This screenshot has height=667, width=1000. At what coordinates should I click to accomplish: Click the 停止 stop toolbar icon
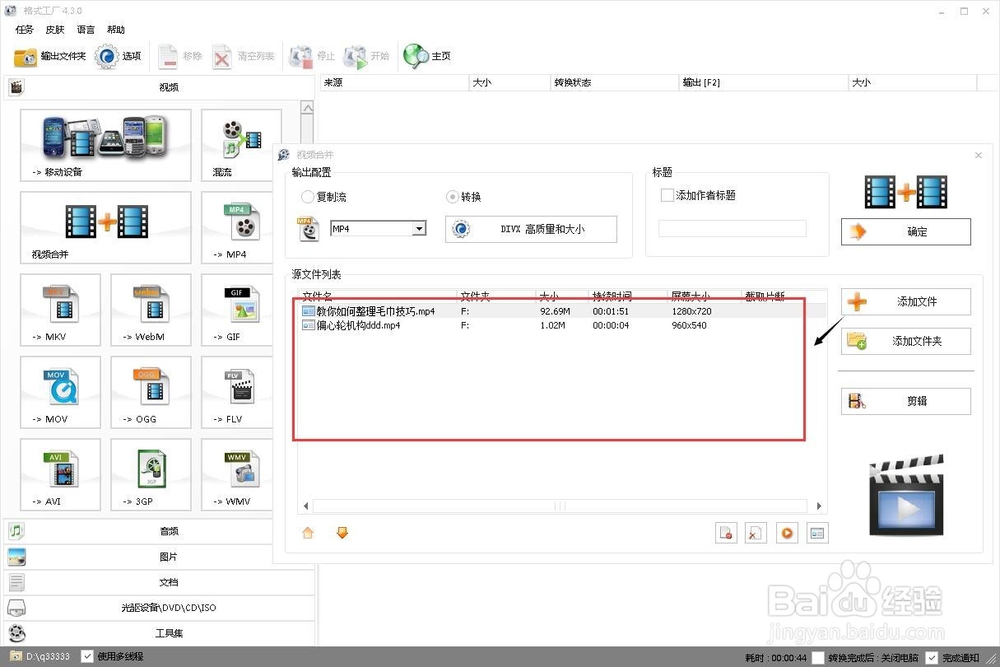(312, 57)
